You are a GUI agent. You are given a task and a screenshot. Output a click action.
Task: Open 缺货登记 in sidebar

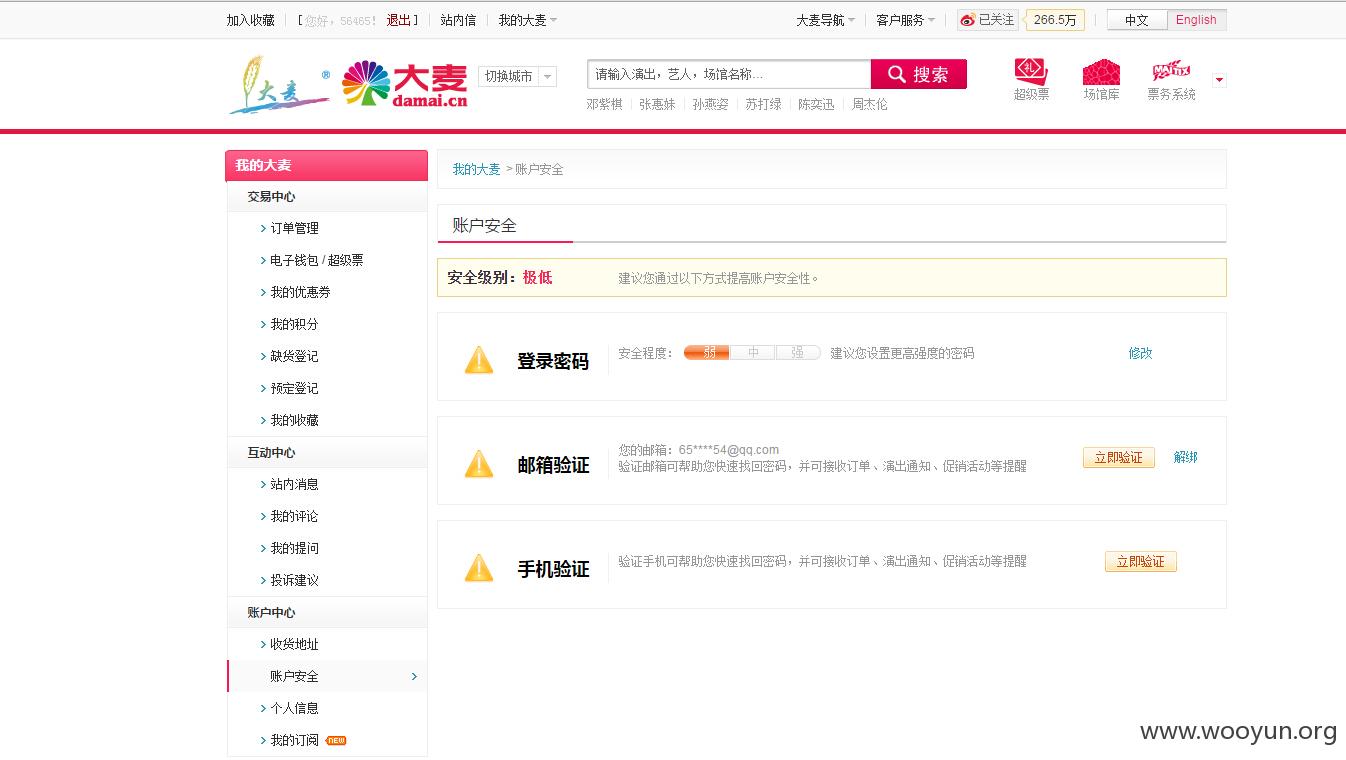[x=294, y=356]
